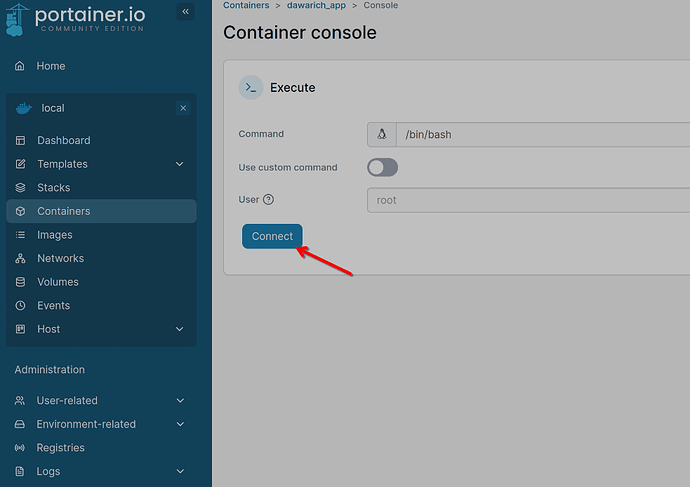The width and height of the screenshot is (690, 487).
Task: Click the Stacks layers icon
Action: pos(20,187)
